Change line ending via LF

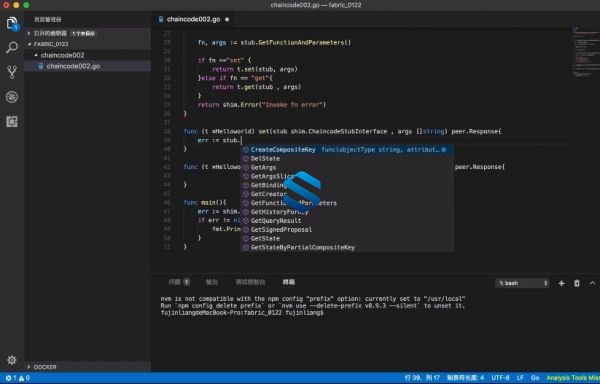[520, 378]
